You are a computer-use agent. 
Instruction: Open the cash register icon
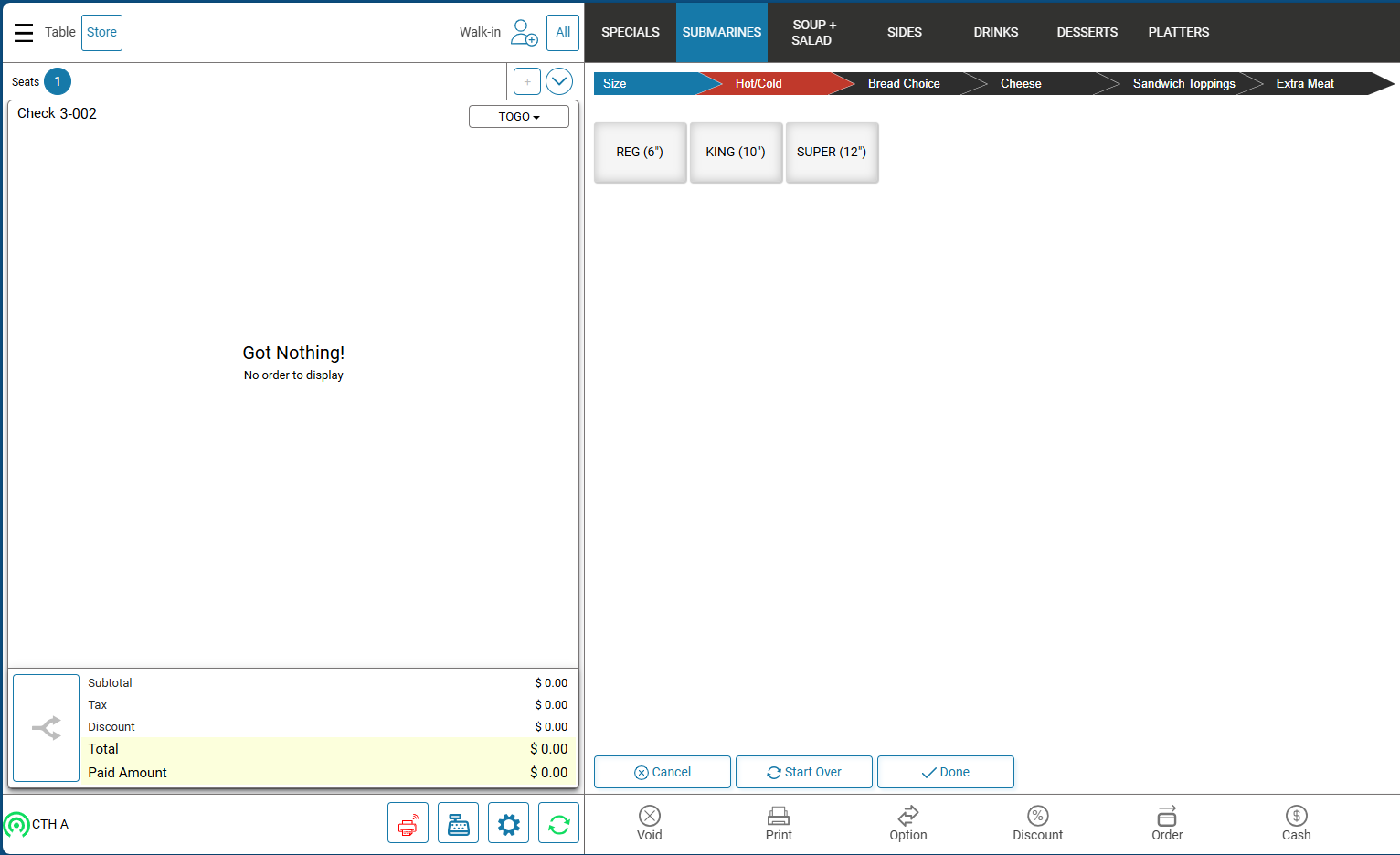pyautogui.click(x=458, y=823)
